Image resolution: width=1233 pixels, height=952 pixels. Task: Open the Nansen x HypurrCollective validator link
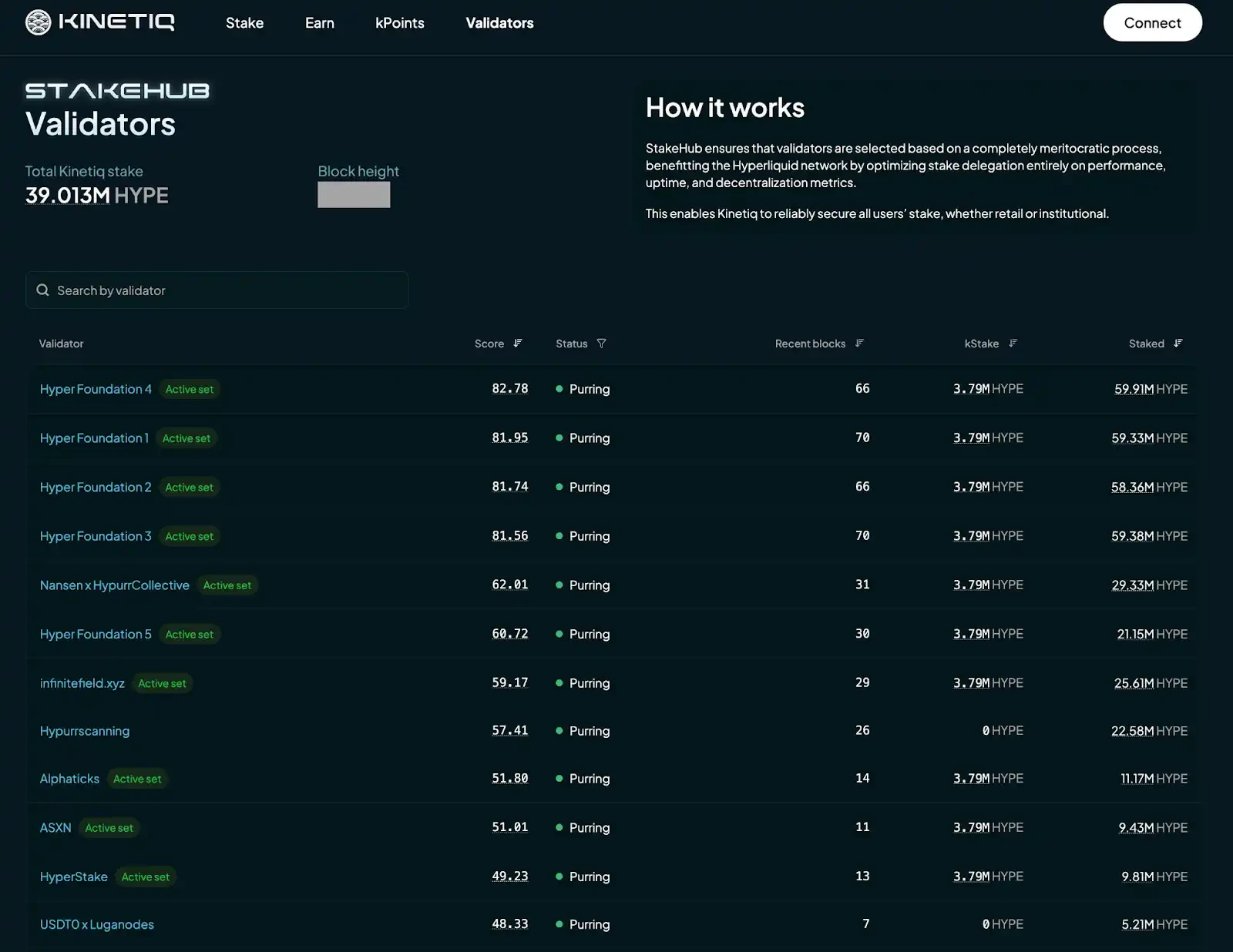pos(115,585)
